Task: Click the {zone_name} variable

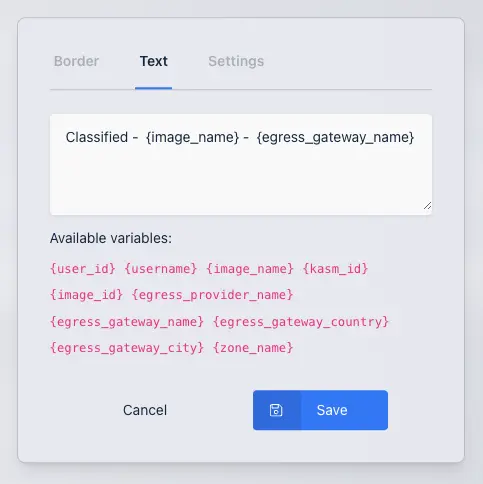Action: tap(253, 348)
